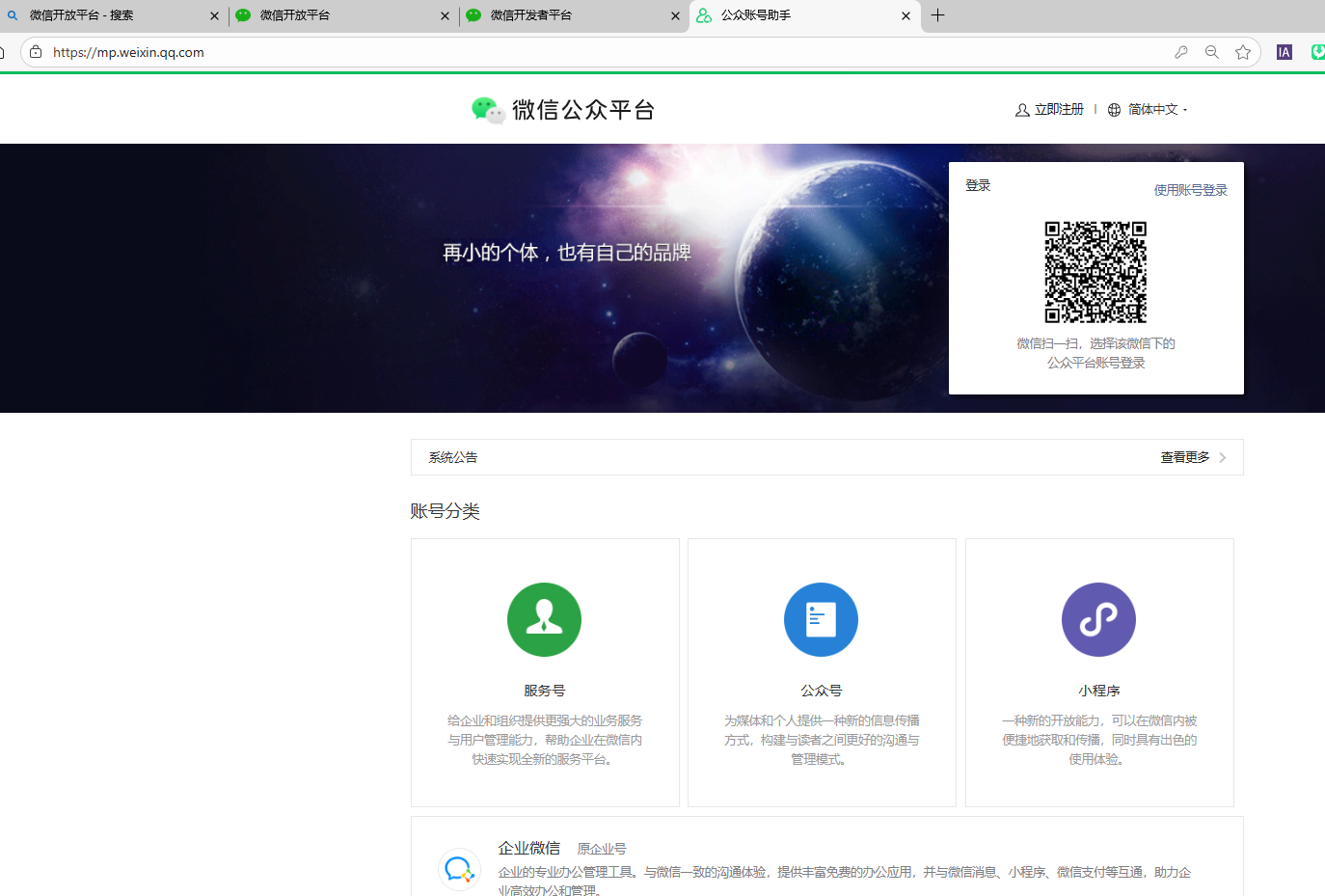
Task: Click the 微信公众平台 logo
Action: [x=563, y=110]
